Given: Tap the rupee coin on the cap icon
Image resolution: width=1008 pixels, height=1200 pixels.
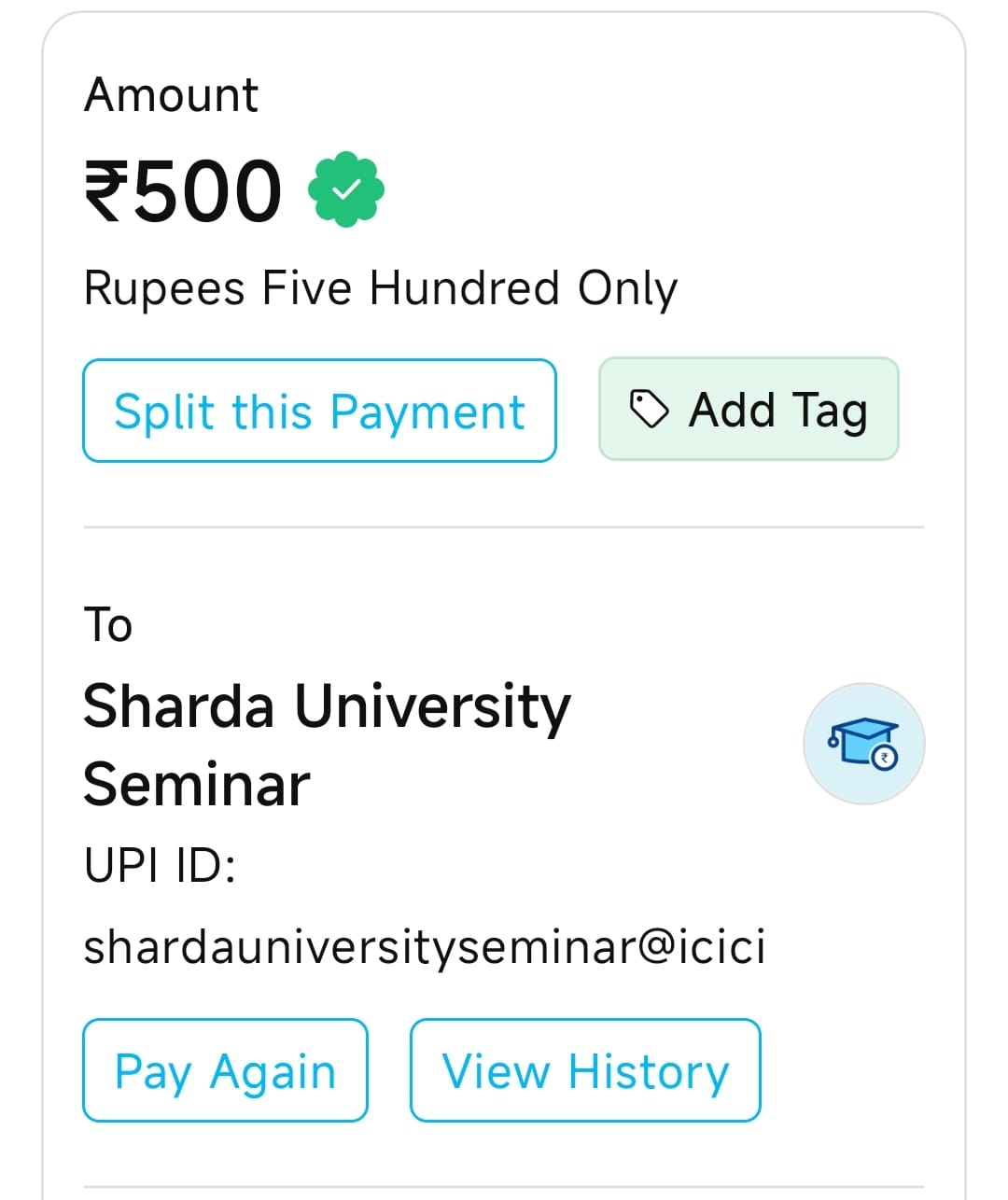Looking at the screenshot, I should (x=885, y=758).
